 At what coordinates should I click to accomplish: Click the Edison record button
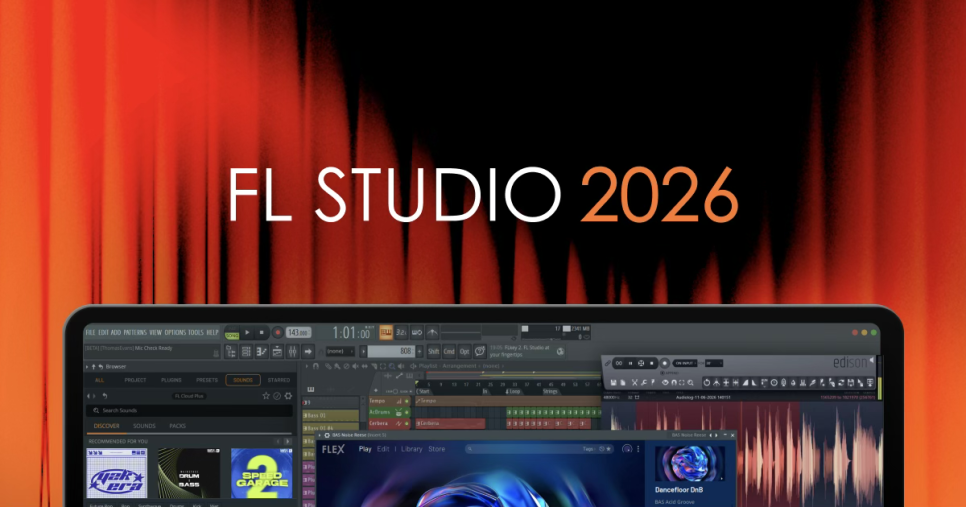665,363
